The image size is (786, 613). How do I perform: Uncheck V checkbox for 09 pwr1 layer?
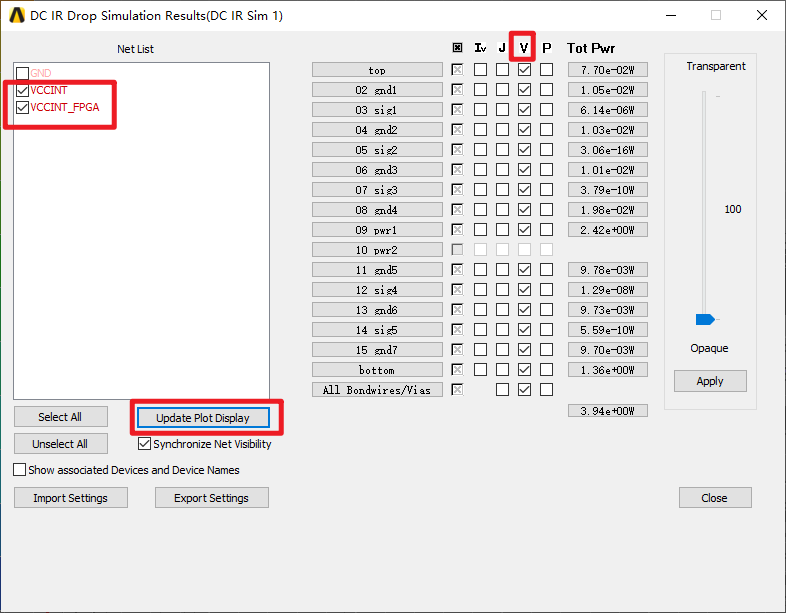click(x=524, y=230)
